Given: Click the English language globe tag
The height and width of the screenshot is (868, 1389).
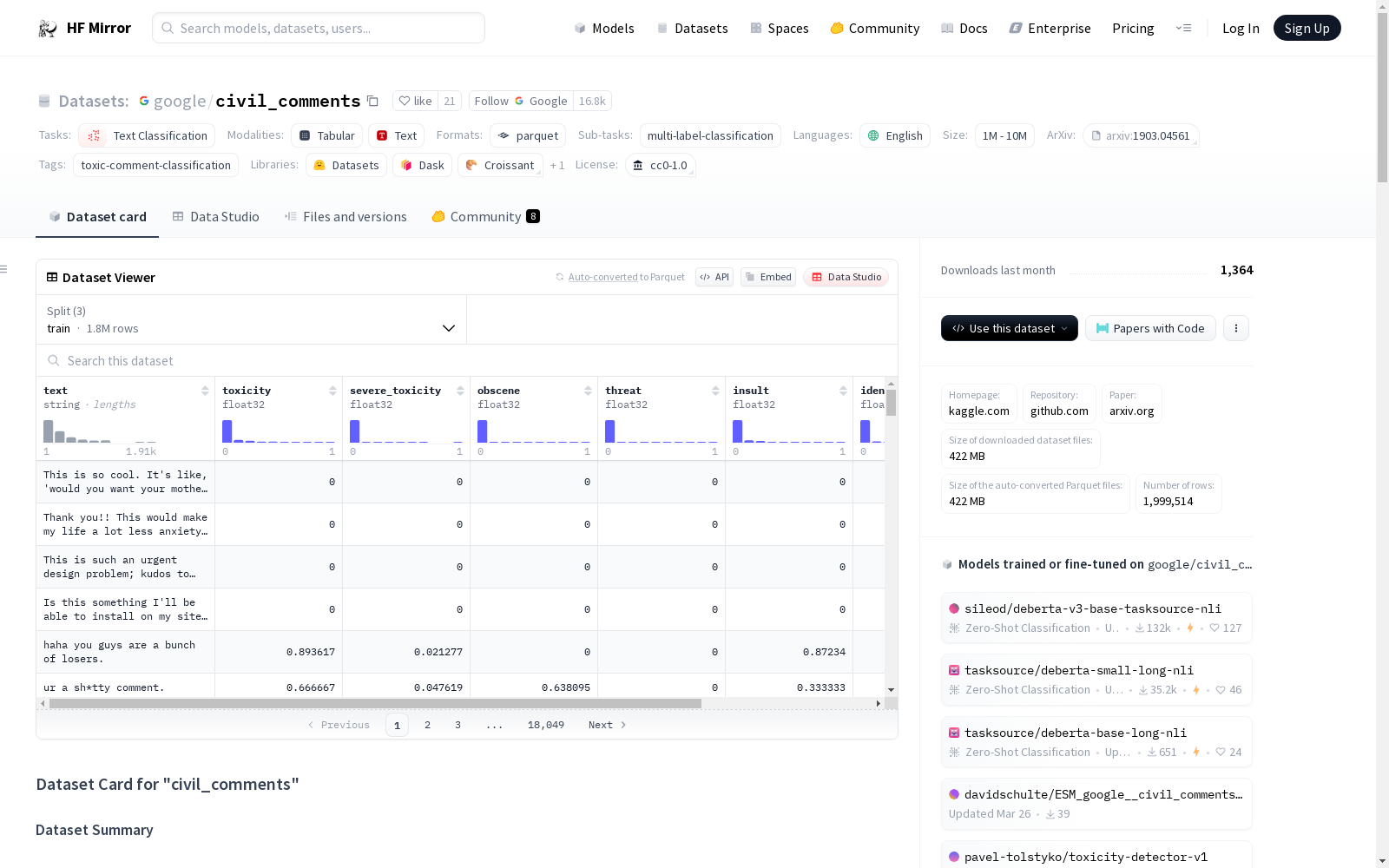Looking at the screenshot, I should (895, 135).
